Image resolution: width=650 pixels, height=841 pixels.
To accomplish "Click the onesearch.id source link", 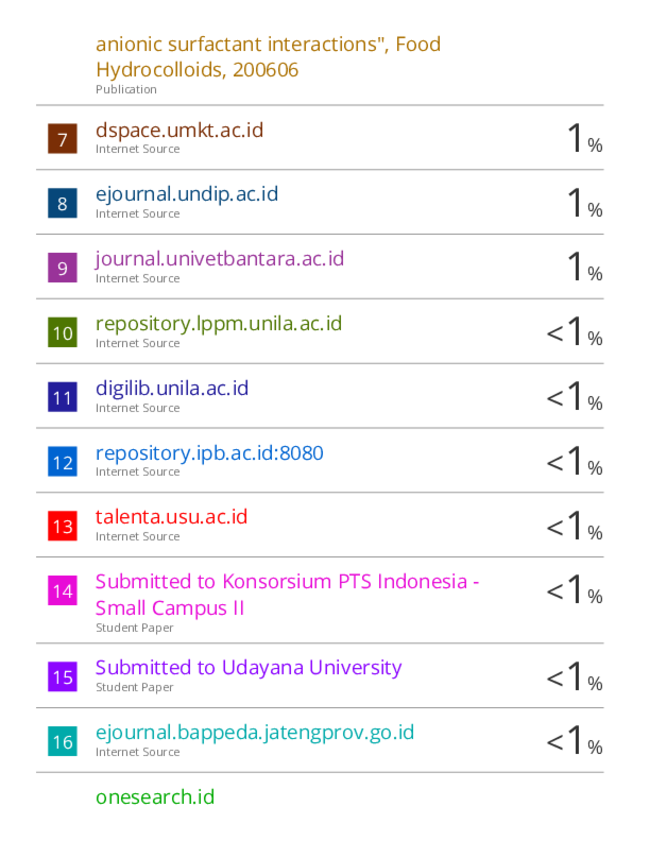I will click(155, 797).
